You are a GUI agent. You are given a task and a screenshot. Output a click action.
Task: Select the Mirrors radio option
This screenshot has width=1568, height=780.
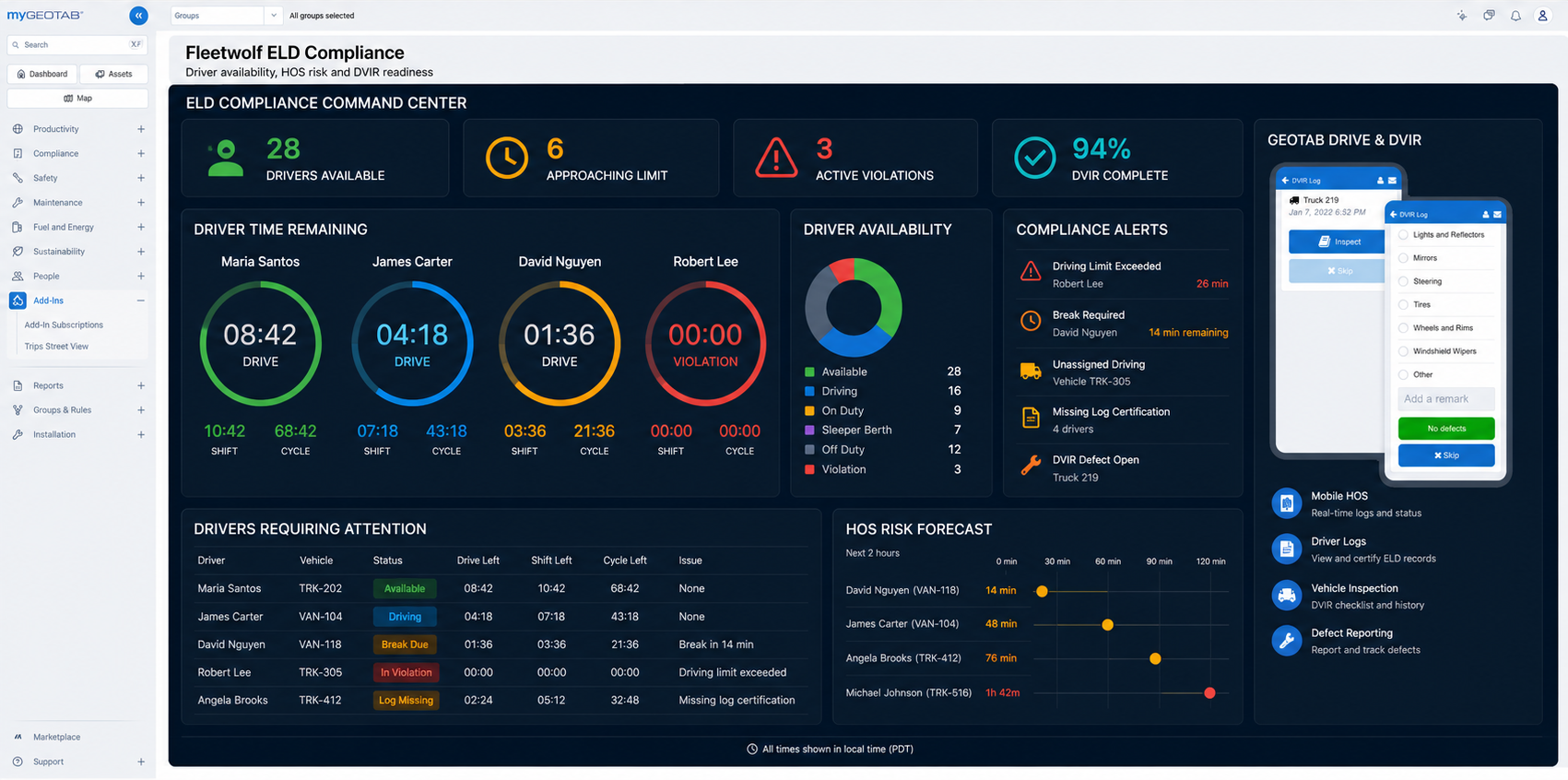point(1404,258)
